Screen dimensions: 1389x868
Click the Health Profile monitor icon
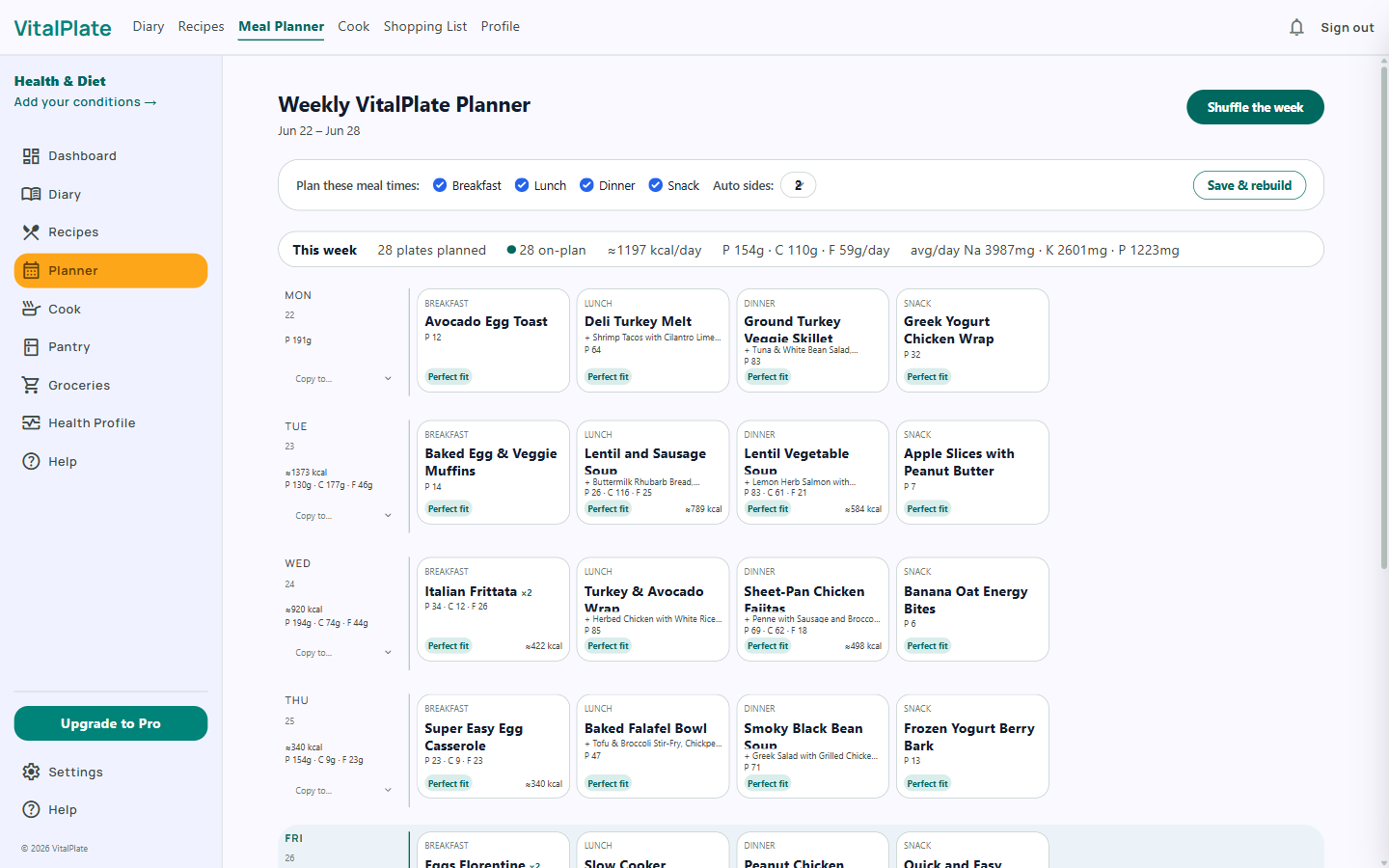point(31,422)
